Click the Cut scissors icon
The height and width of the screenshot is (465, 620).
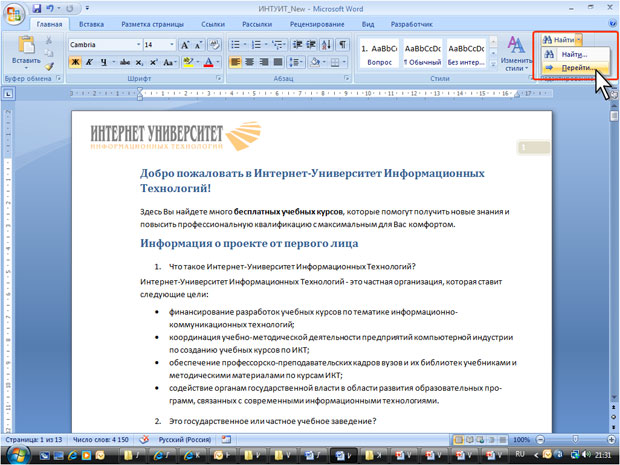49,40
